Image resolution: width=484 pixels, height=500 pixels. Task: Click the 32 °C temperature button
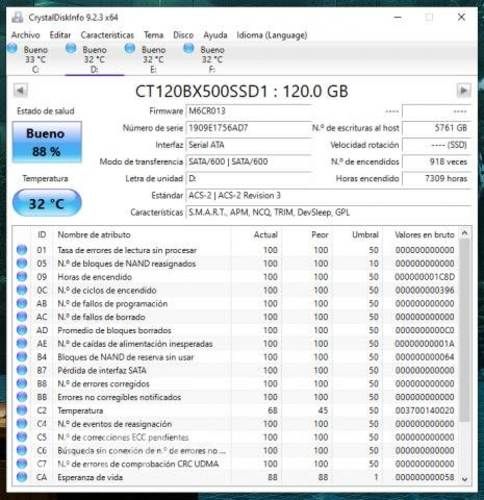pyautogui.click(x=47, y=203)
